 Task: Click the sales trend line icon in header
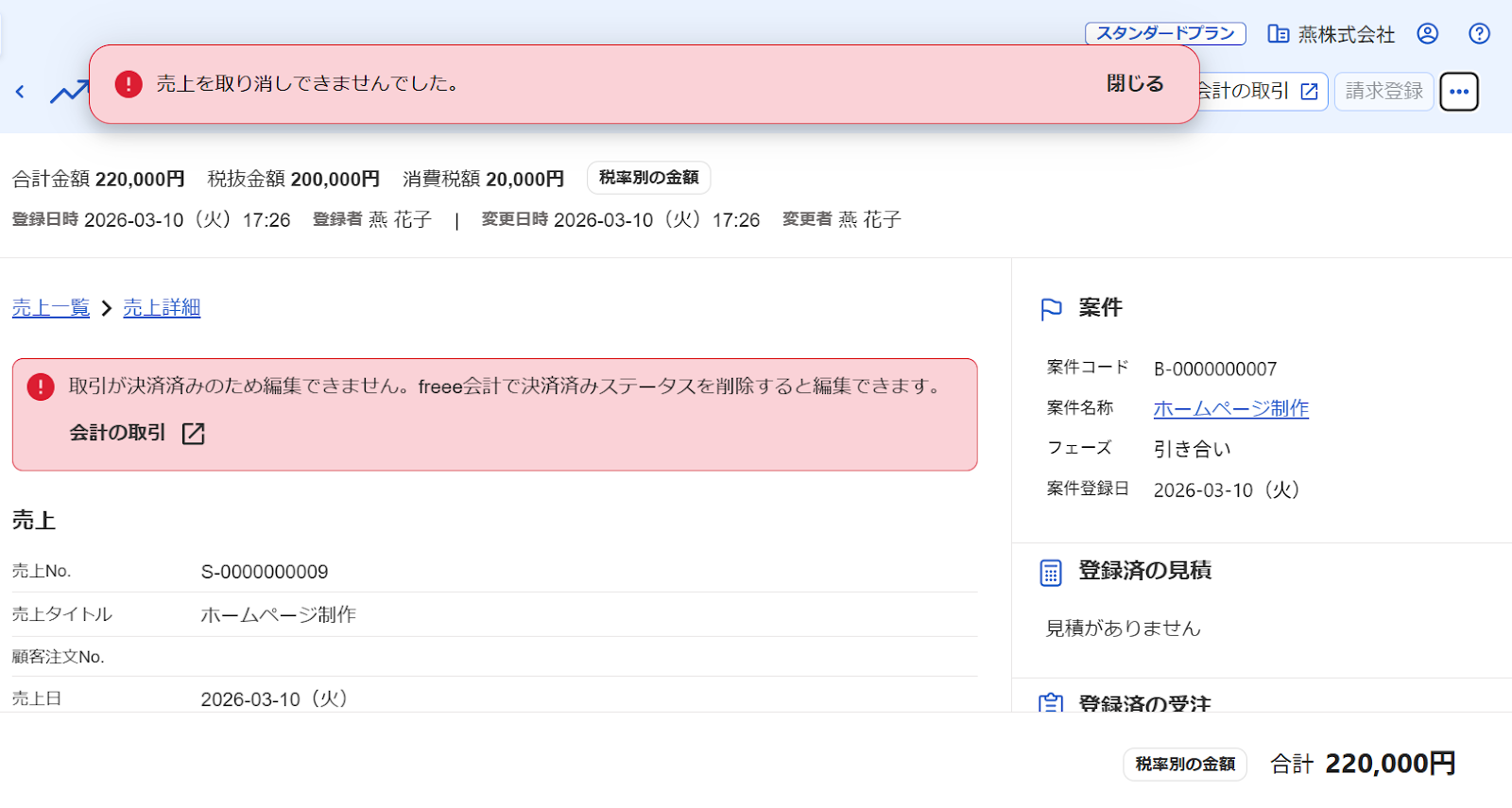(x=69, y=92)
